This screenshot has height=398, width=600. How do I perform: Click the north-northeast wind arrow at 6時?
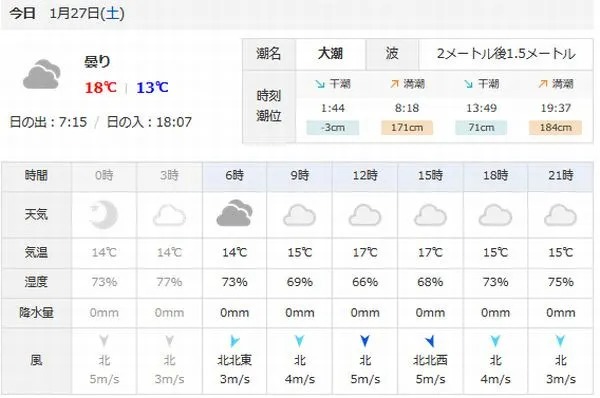[235, 341]
